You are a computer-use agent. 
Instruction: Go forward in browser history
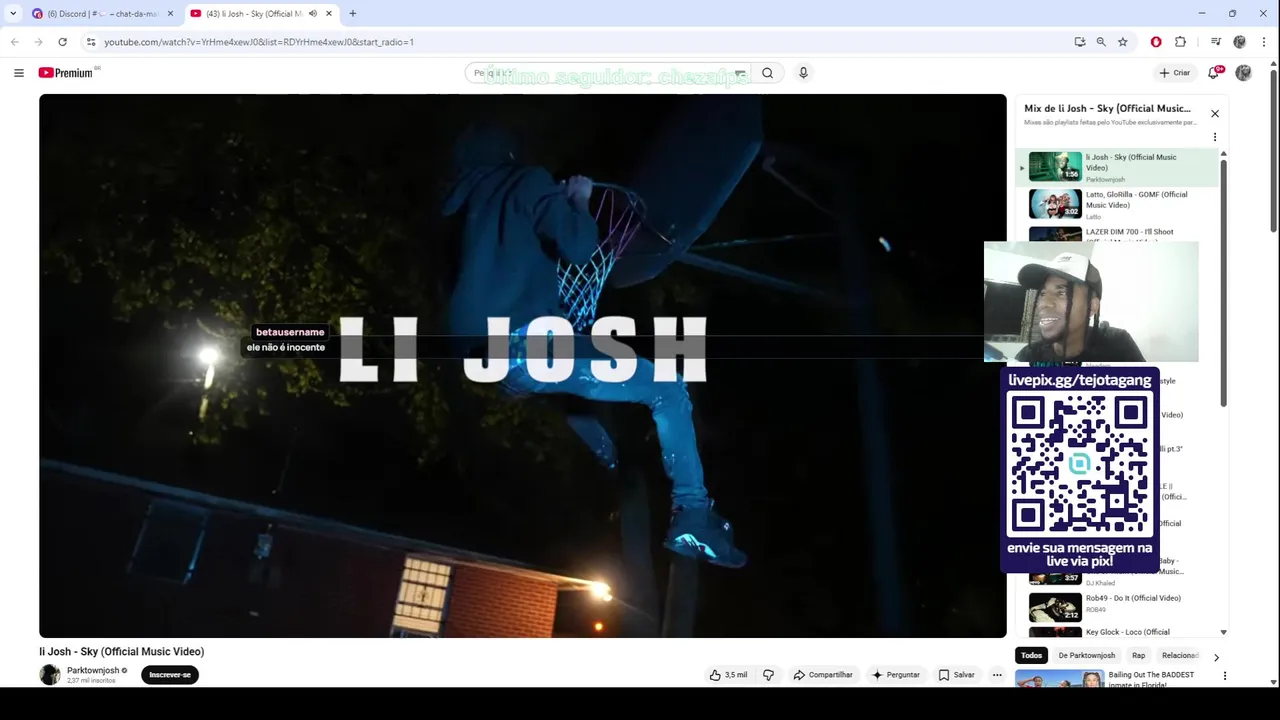[x=38, y=42]
